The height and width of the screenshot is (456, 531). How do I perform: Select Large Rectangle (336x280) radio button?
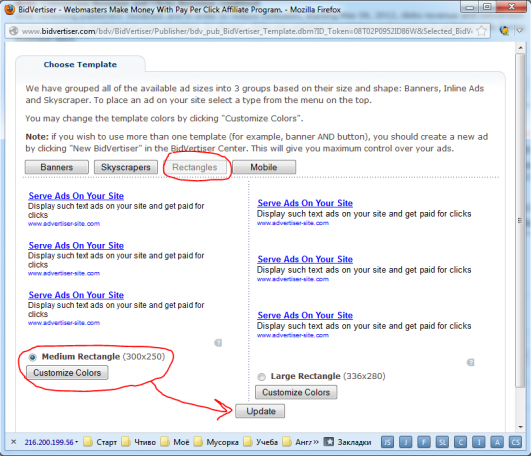coord(261,376)
